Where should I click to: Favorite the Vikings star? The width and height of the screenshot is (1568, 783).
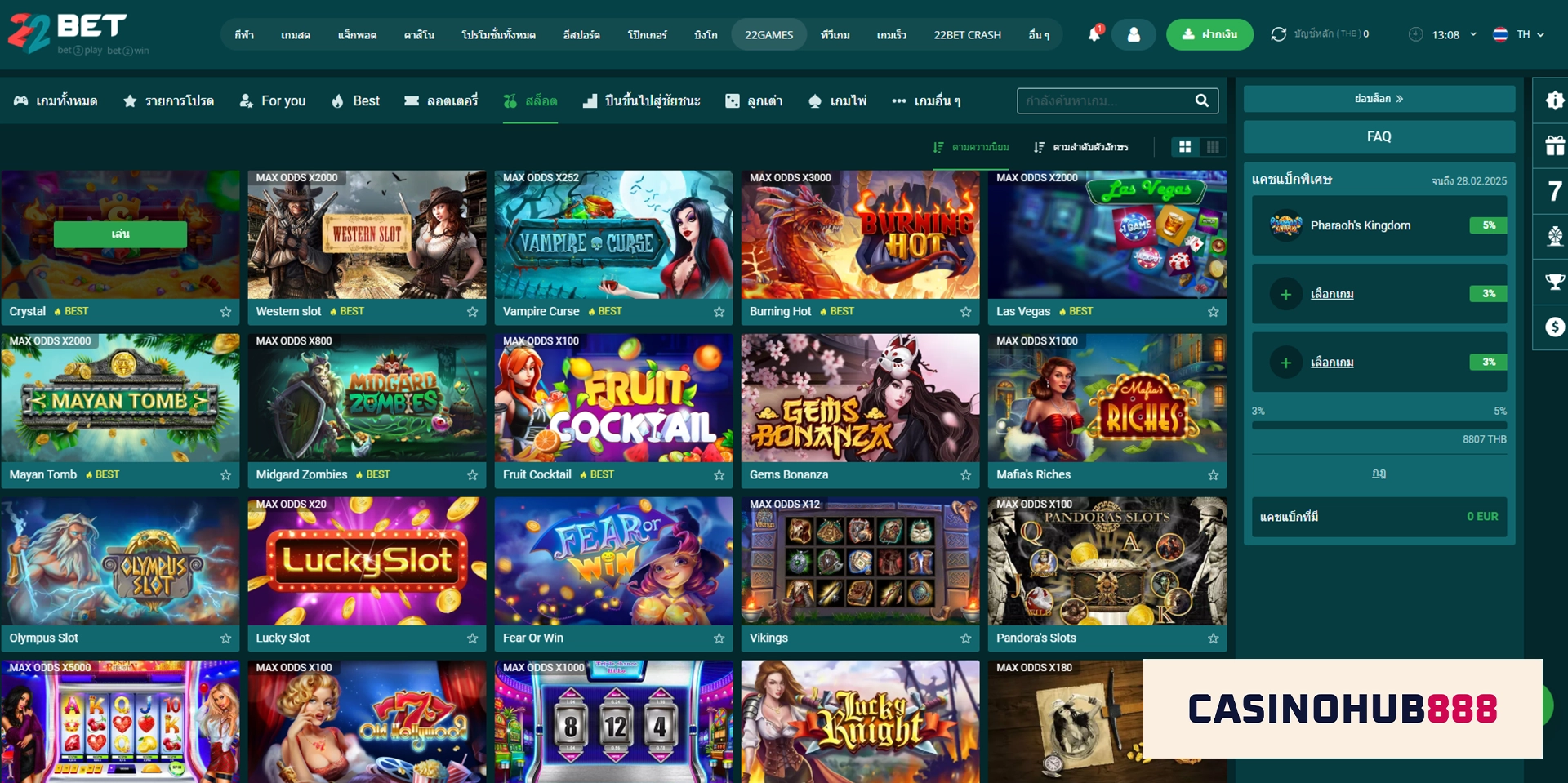coord(966,638)
